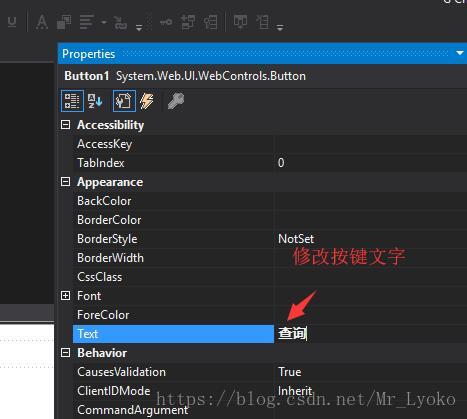Click the table layout icon before the separator
Image resolution: width=467 pixels, height=419 pixels.
(x=211, y=22)
